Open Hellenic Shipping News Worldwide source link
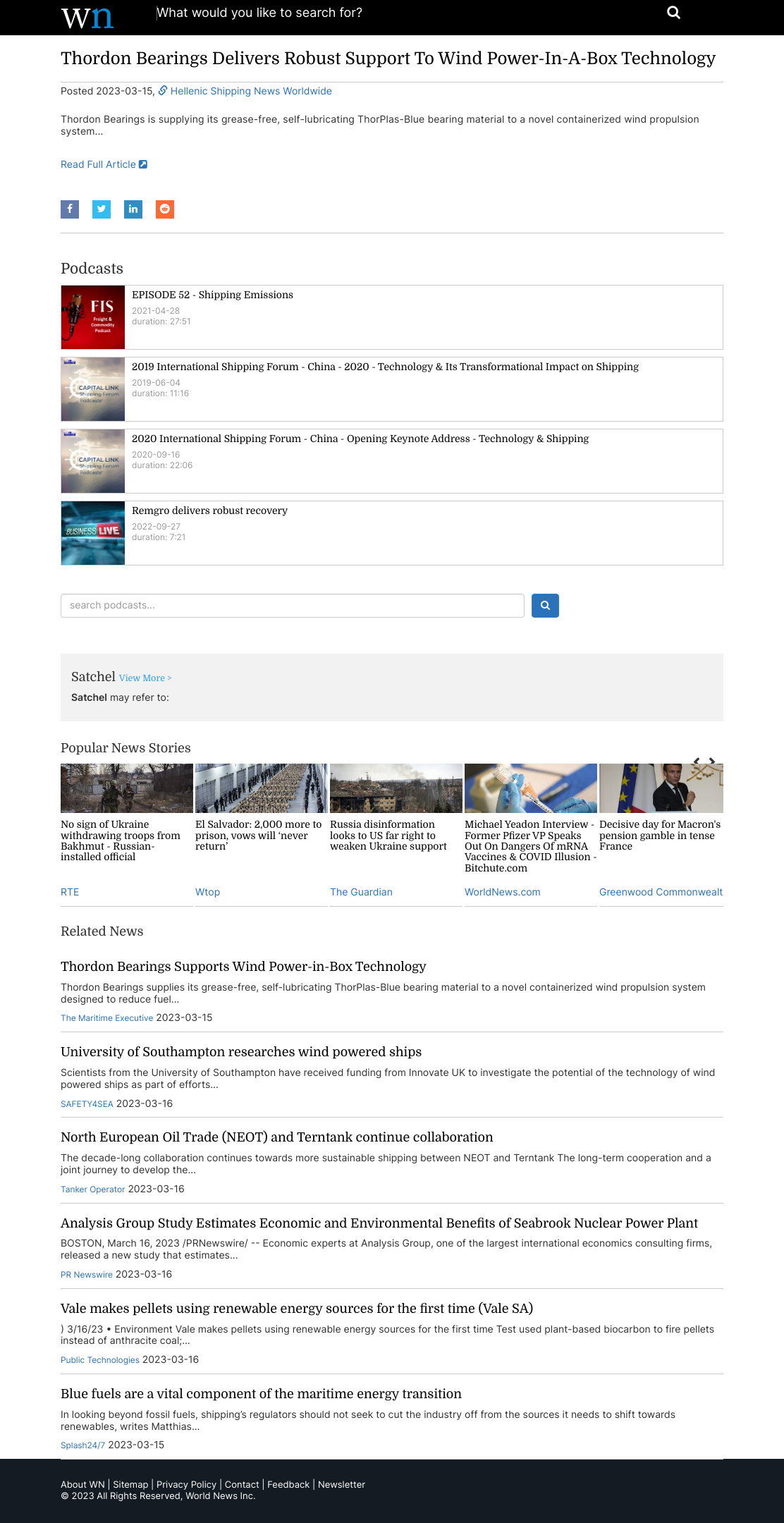Image resolution: width=784 pixels, height=1523 pixels. [x=251, y=91]
